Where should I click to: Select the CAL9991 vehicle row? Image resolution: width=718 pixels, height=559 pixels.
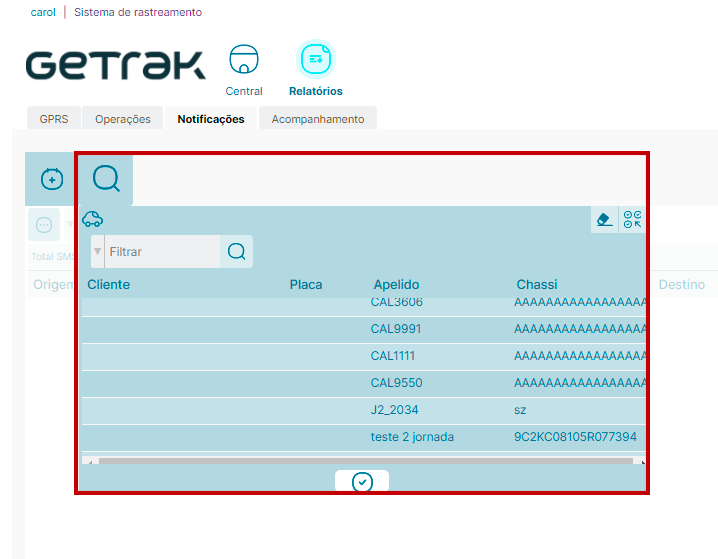click(x=364, y=330)
